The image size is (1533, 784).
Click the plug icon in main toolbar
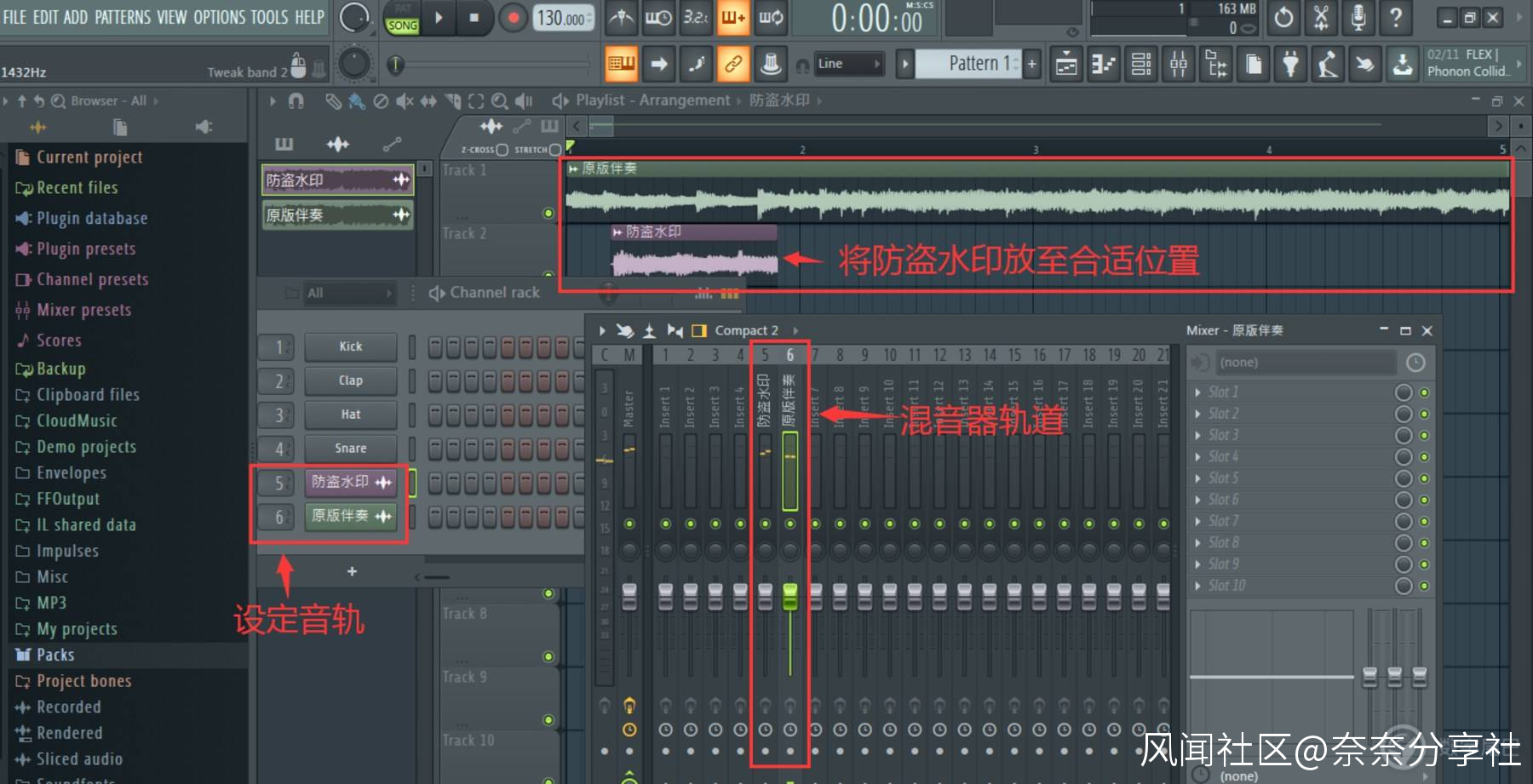tap(1291, 64)
